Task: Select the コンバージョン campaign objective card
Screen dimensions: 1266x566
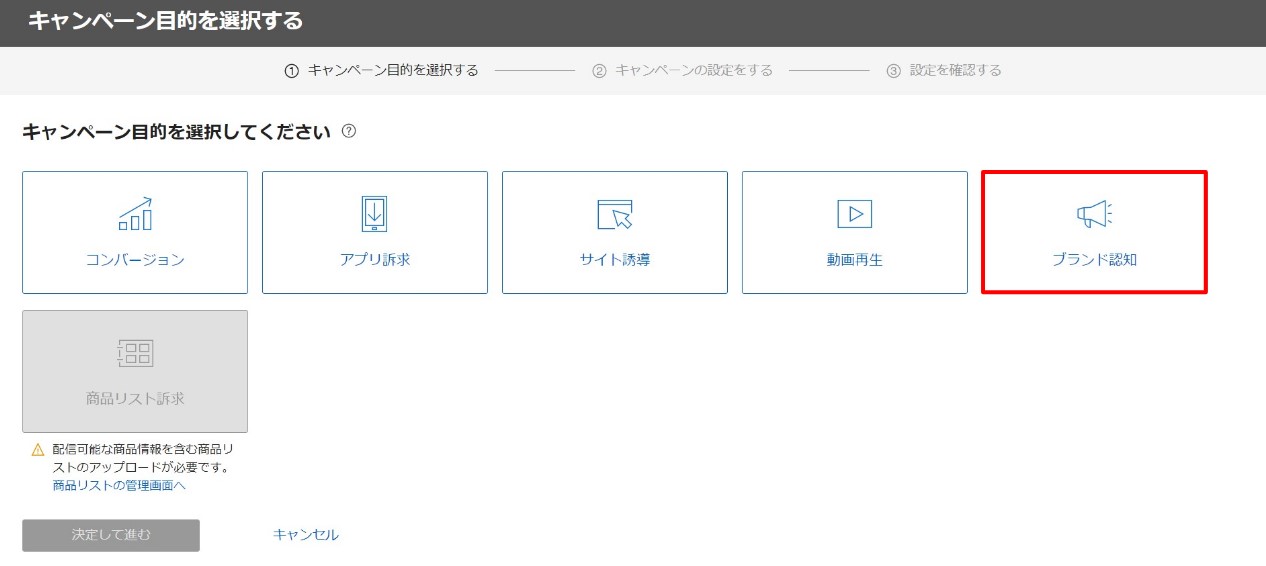Action: click(135, 232)
